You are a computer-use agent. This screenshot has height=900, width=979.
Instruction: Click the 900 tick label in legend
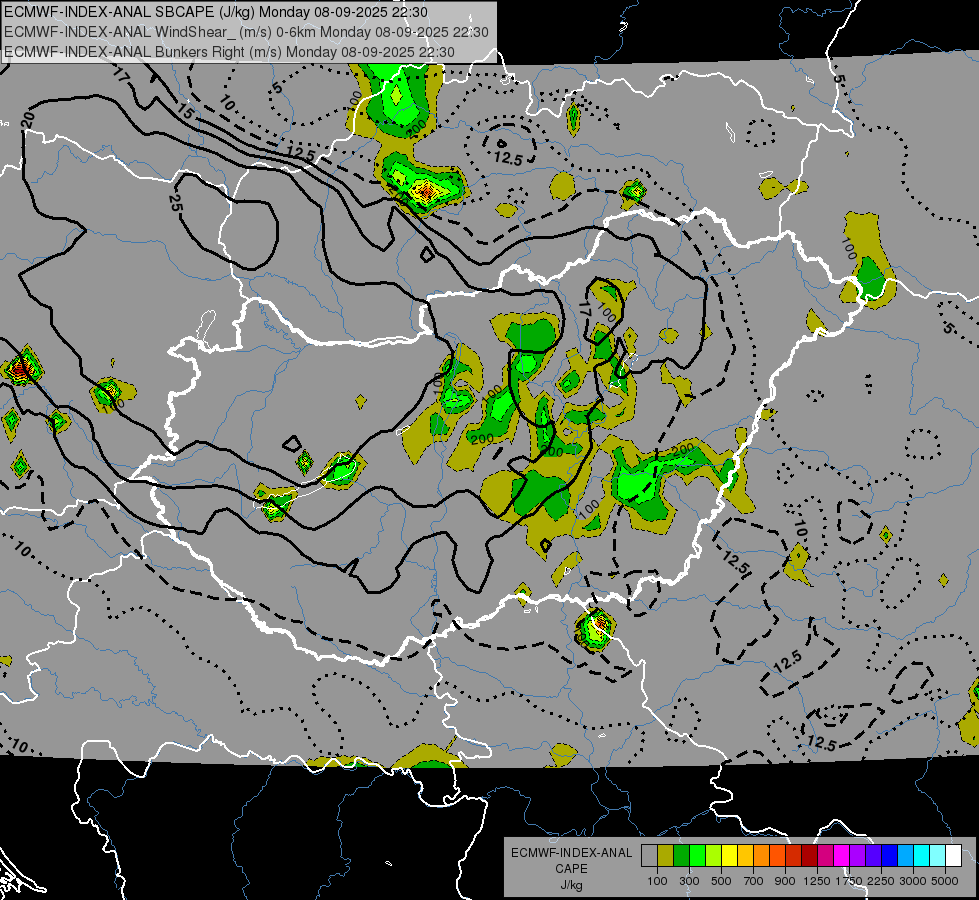(x=785, y=881)
